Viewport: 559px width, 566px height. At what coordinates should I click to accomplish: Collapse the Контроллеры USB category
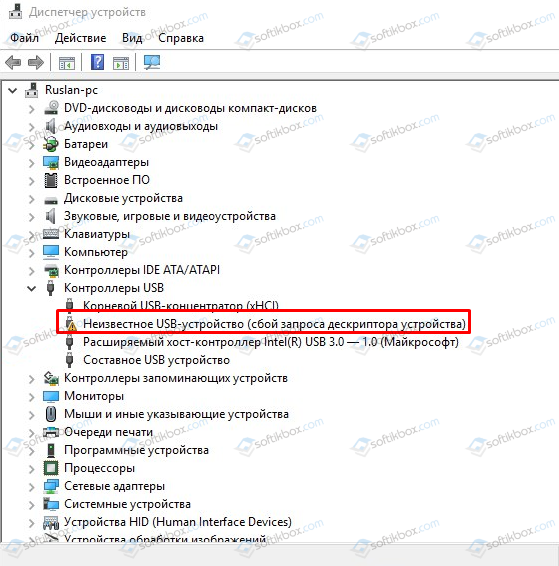tap(32, 288)
